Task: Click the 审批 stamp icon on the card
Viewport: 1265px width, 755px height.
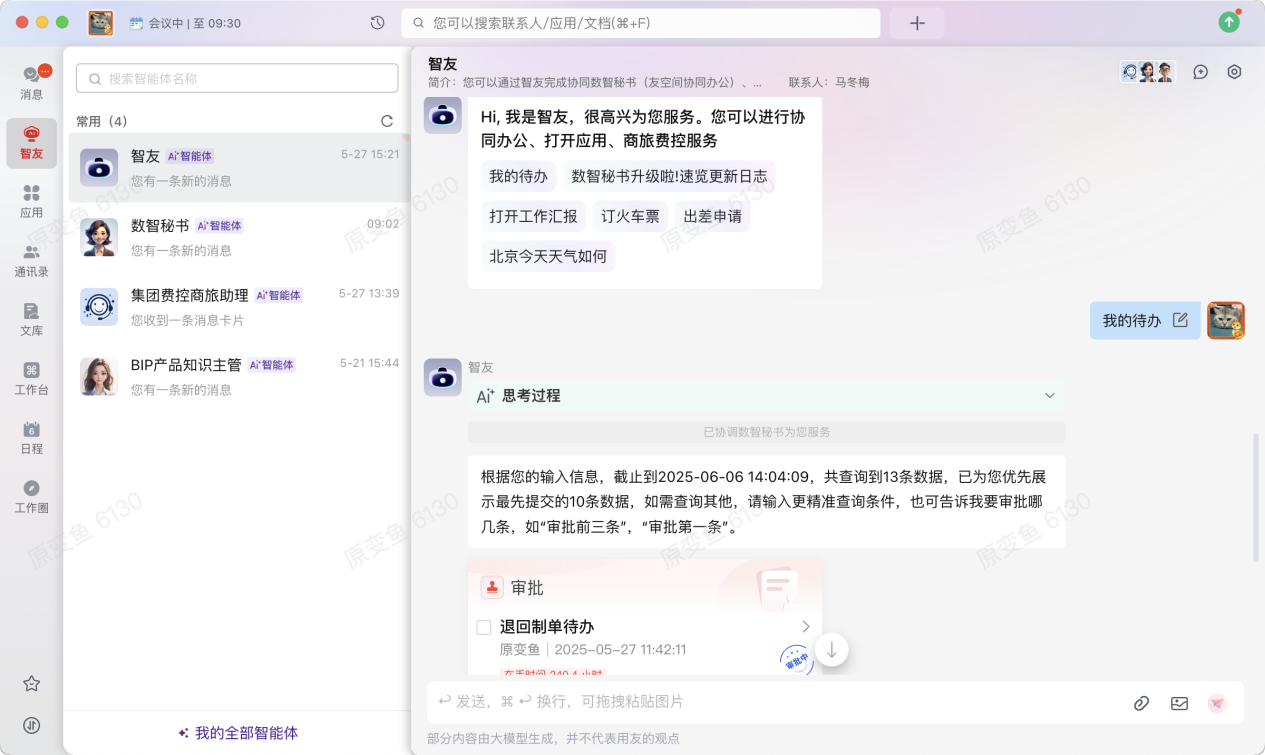Action: click(x=491, y=588)
